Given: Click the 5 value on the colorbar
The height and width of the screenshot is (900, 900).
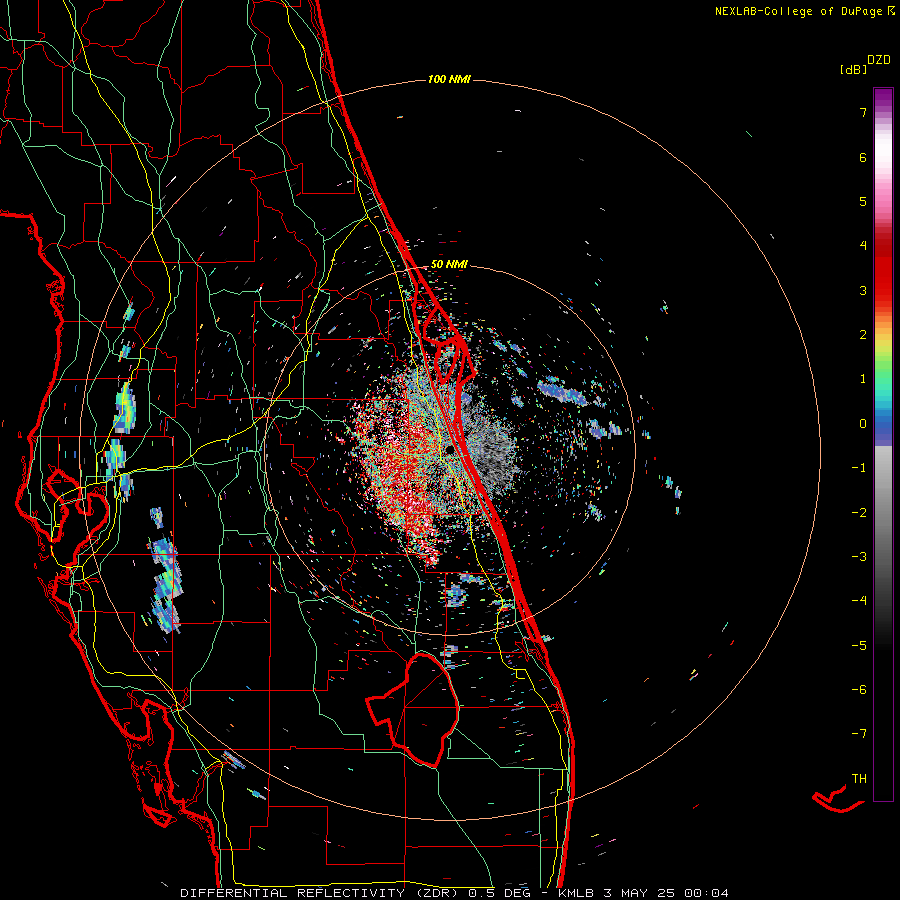Looking at the screenshot, I should pos(863,201).
